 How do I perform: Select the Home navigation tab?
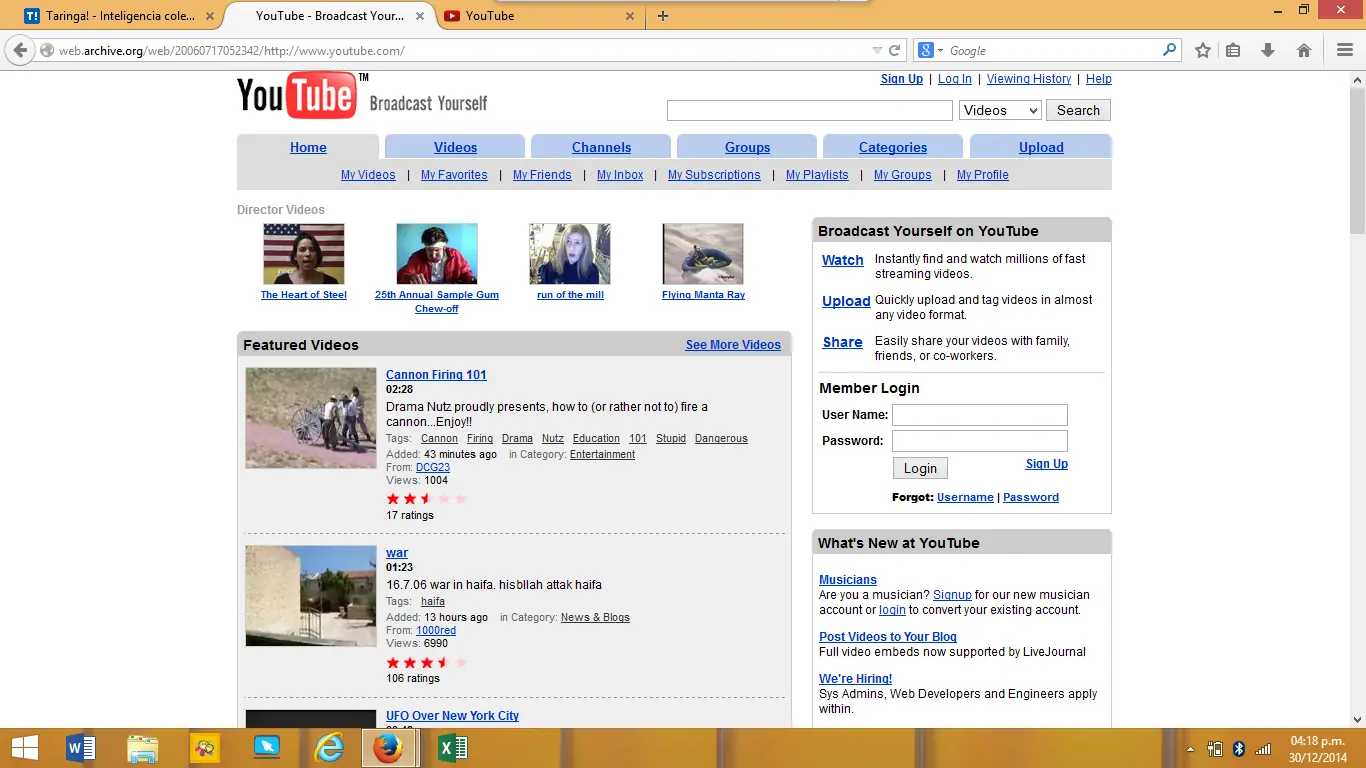pyautogui.click(x=308, y=147)
